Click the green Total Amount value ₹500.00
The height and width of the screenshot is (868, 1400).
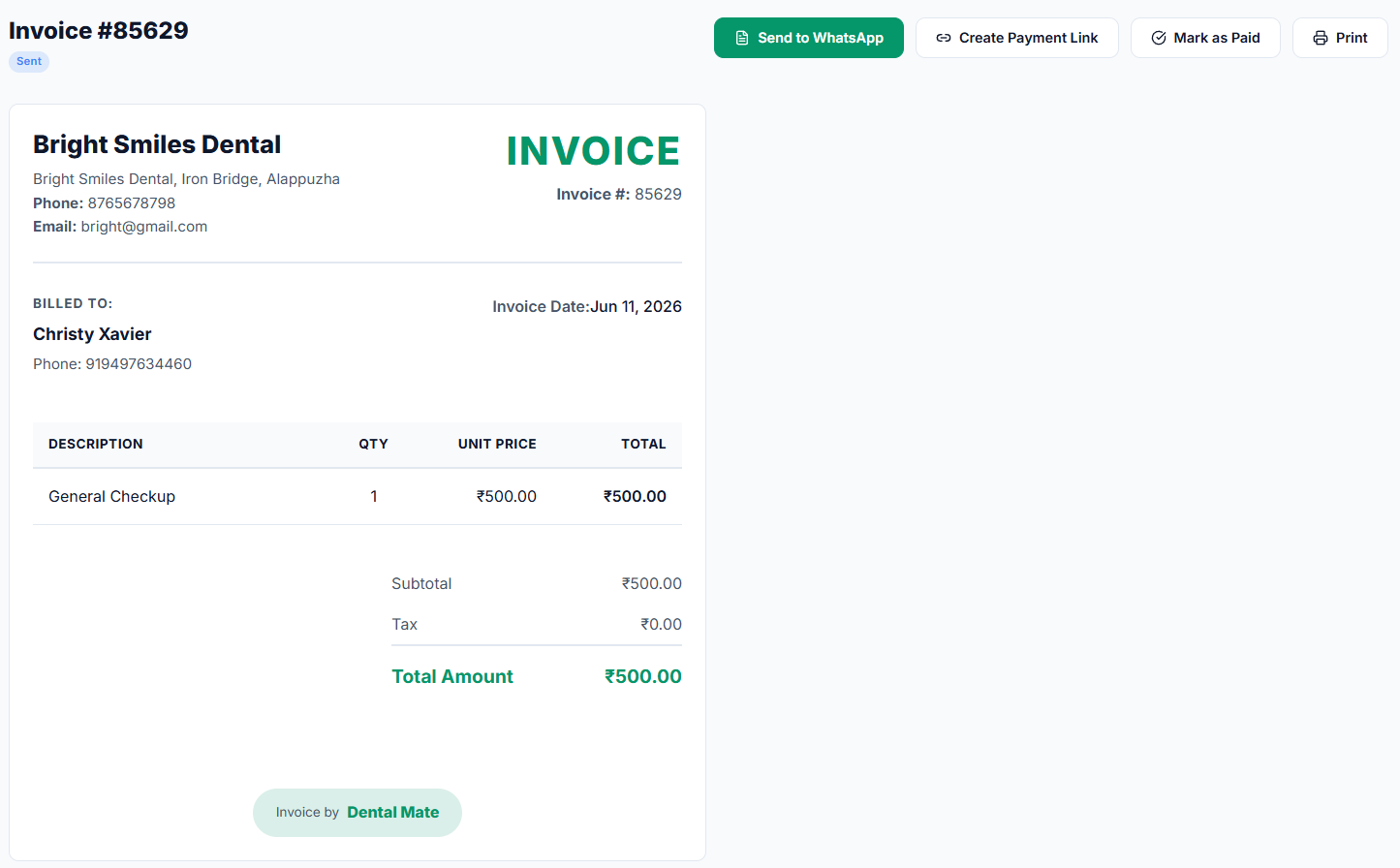[643, 676]
